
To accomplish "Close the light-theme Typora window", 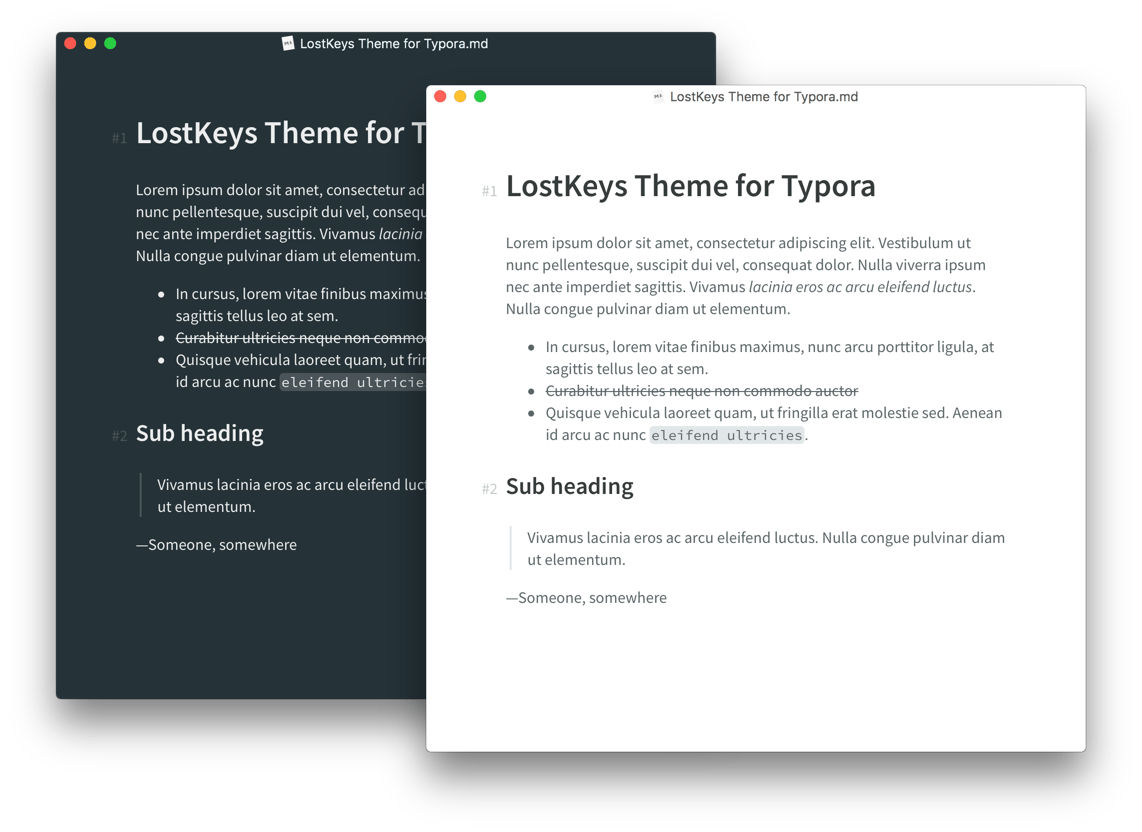I will (x=440, y=96).
